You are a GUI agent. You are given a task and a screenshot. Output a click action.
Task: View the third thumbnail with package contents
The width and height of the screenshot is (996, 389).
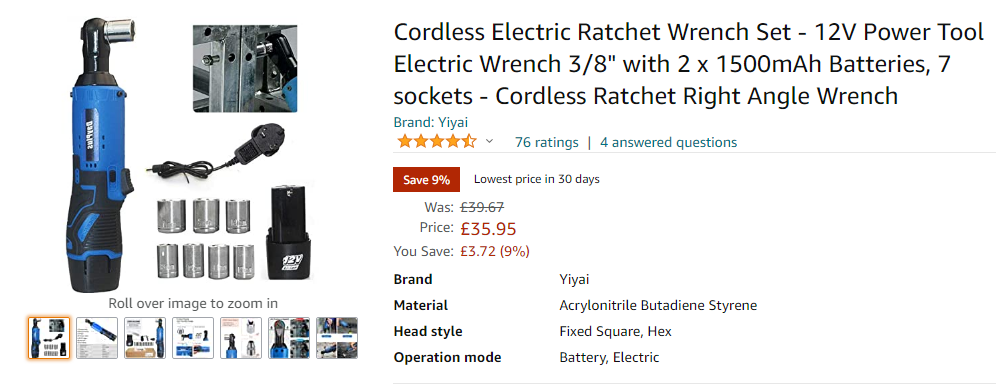coord(145,338)
